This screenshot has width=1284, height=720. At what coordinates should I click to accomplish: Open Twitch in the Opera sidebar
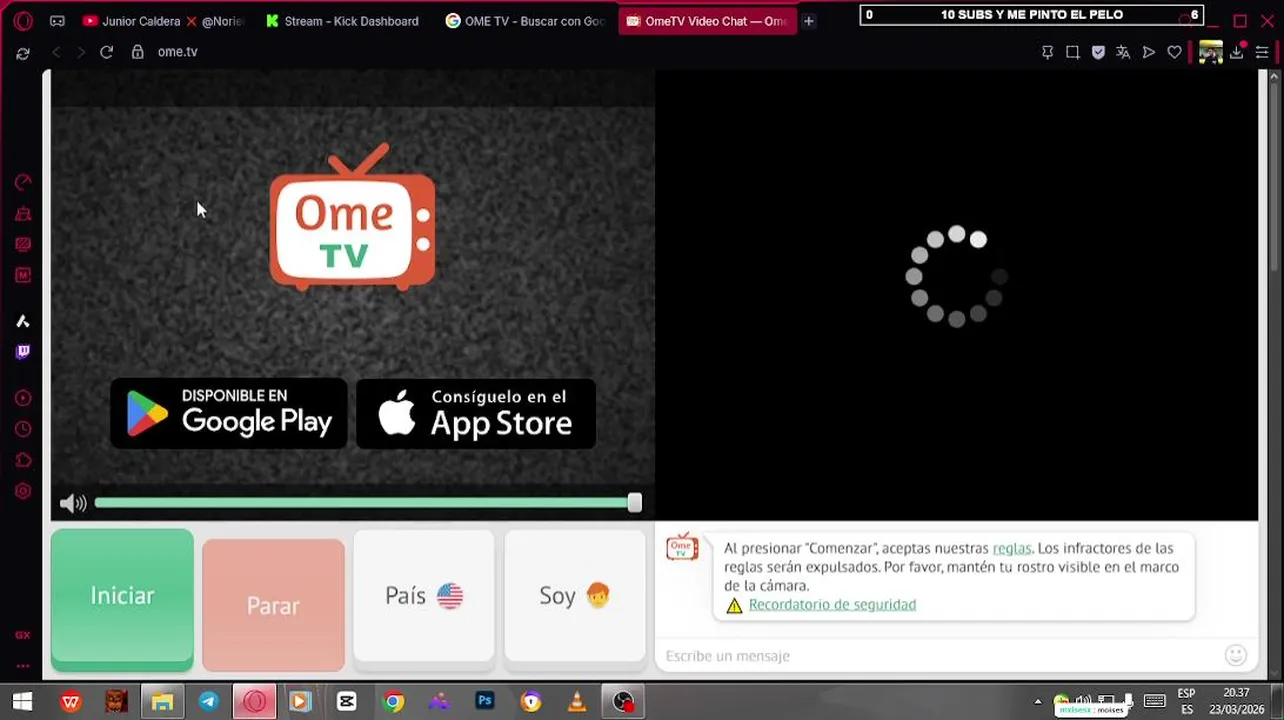pos(23,352)
